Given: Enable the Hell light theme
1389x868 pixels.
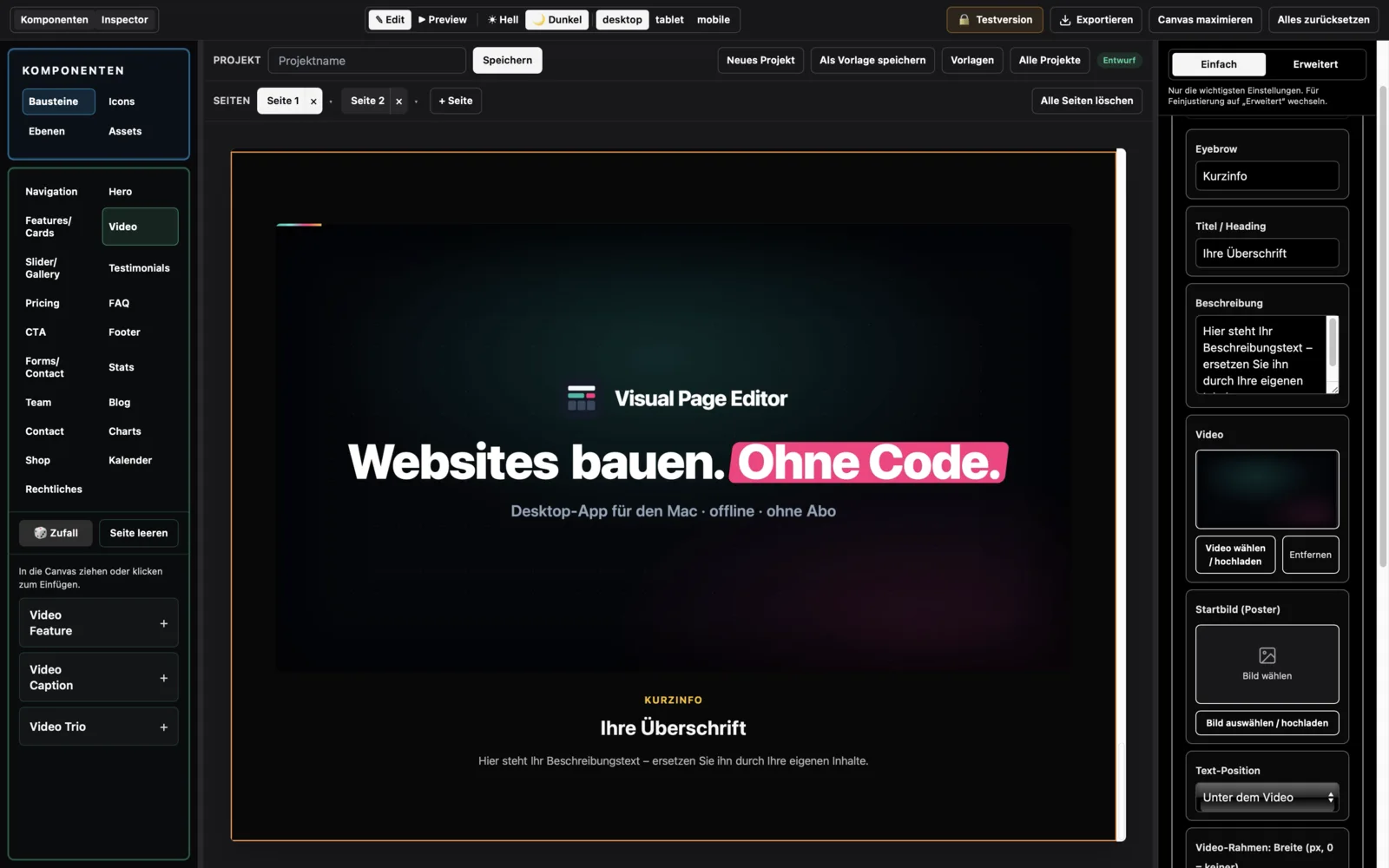Looking at the screenshot, I should (503, 19).
